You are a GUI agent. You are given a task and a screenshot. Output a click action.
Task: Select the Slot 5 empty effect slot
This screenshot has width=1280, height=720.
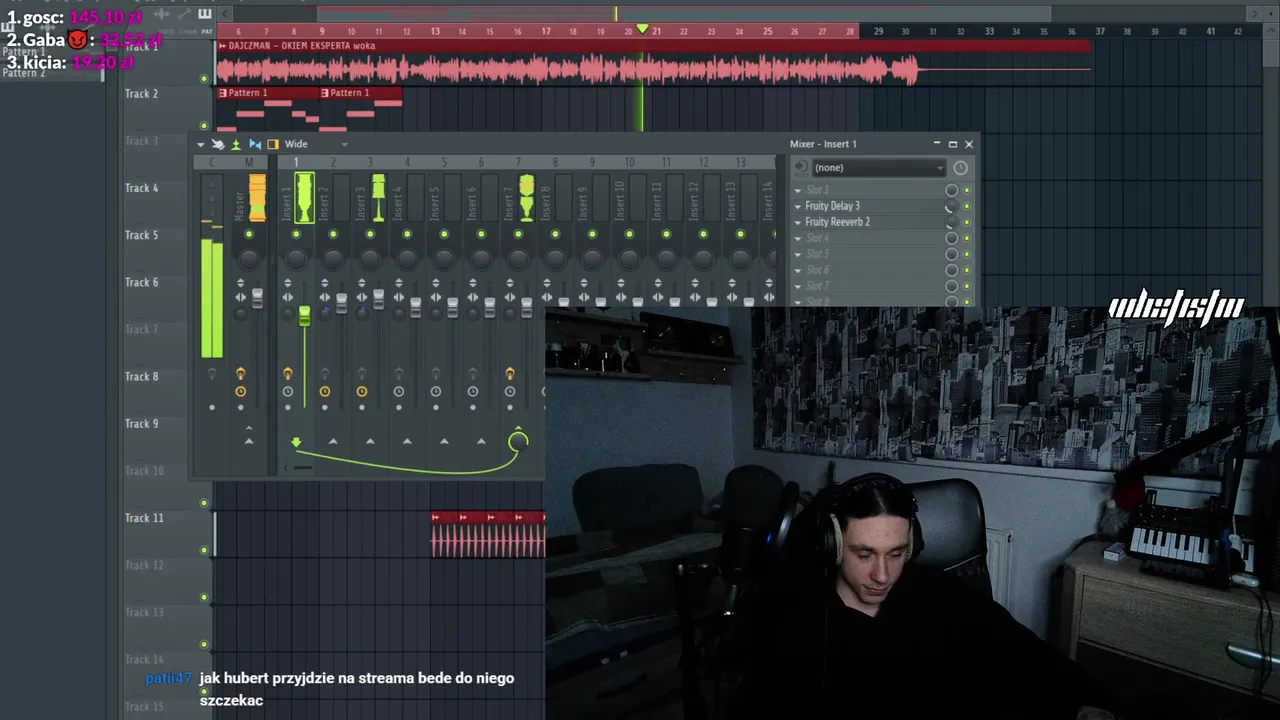point(868,254)
